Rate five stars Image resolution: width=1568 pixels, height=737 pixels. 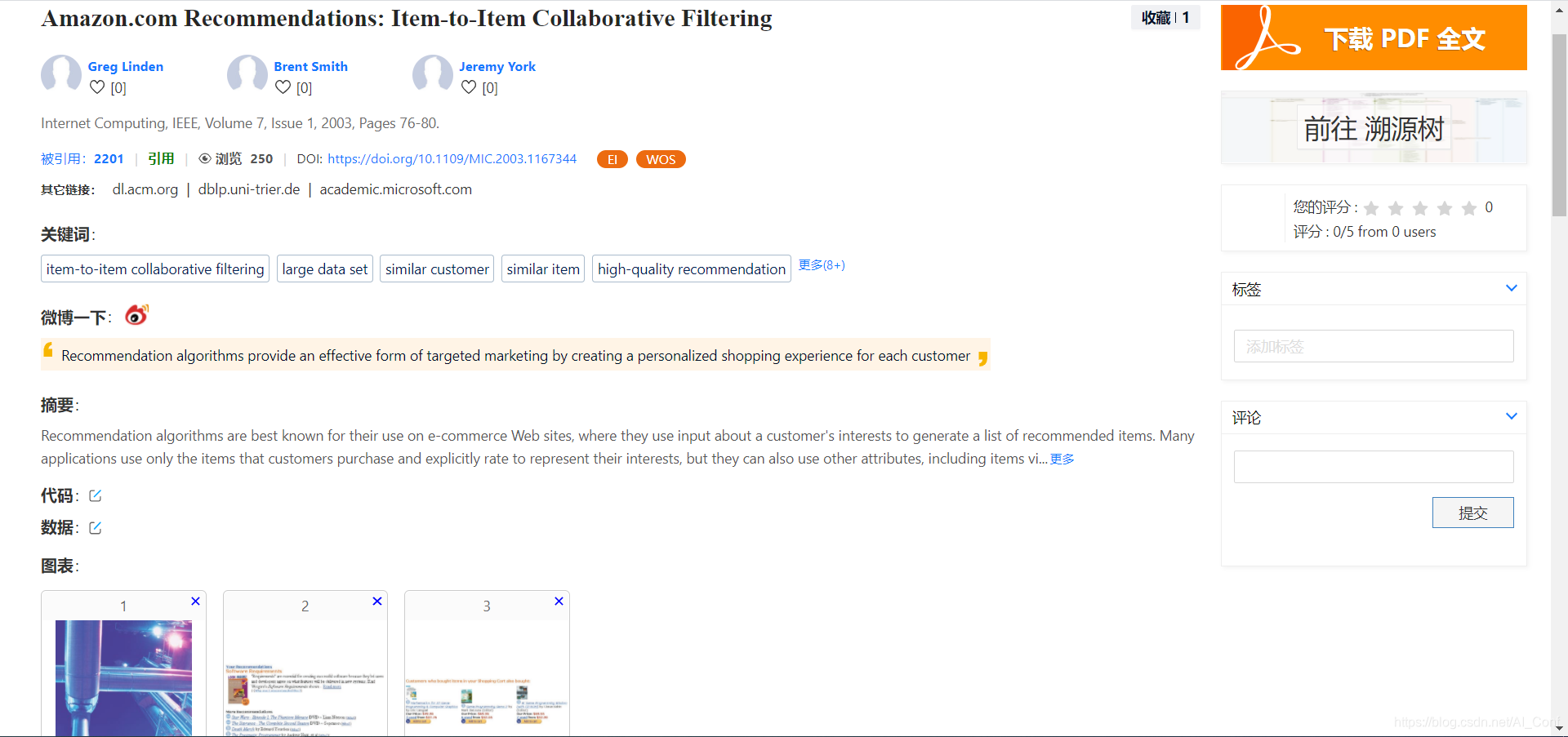[x=1469, y=208]
